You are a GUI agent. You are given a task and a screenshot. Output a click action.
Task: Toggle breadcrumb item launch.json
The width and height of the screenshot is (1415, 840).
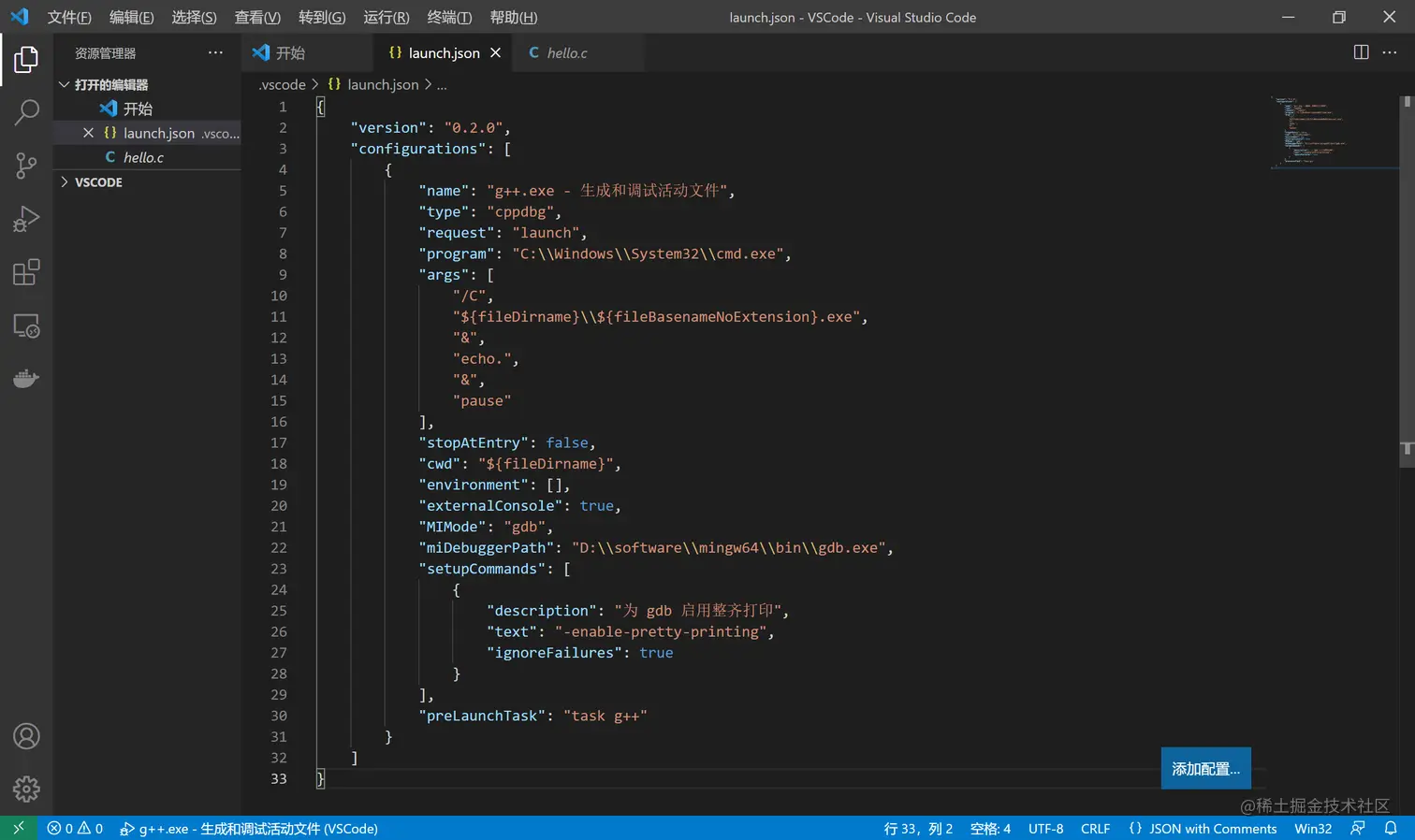382,84
